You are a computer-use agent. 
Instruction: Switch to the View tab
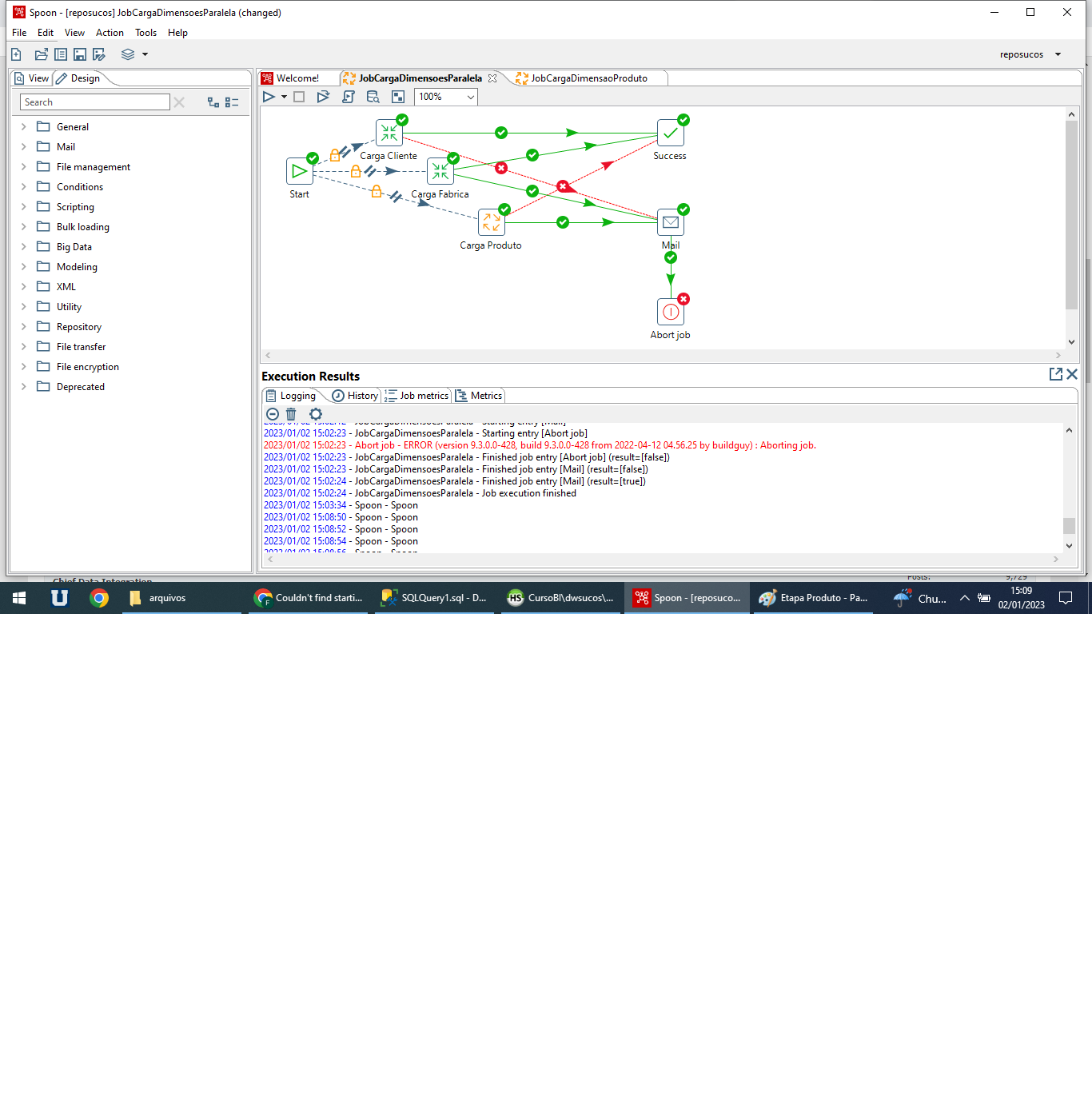coord(32,78)
